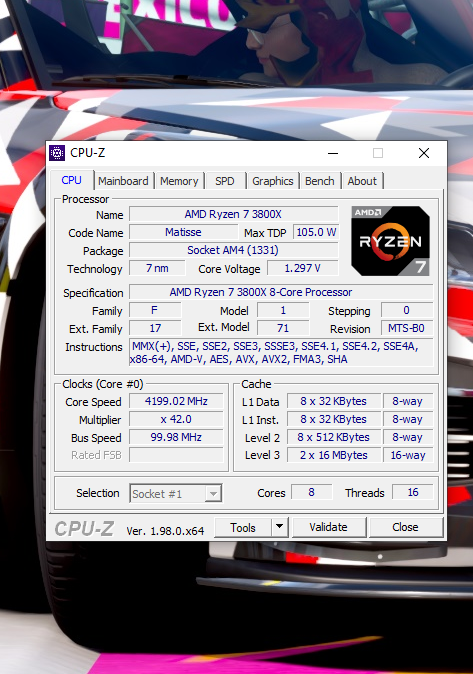Image resolution: width=473 pixels, height=674 pixels.
Task: Click the Validate button
Action: 329,527
